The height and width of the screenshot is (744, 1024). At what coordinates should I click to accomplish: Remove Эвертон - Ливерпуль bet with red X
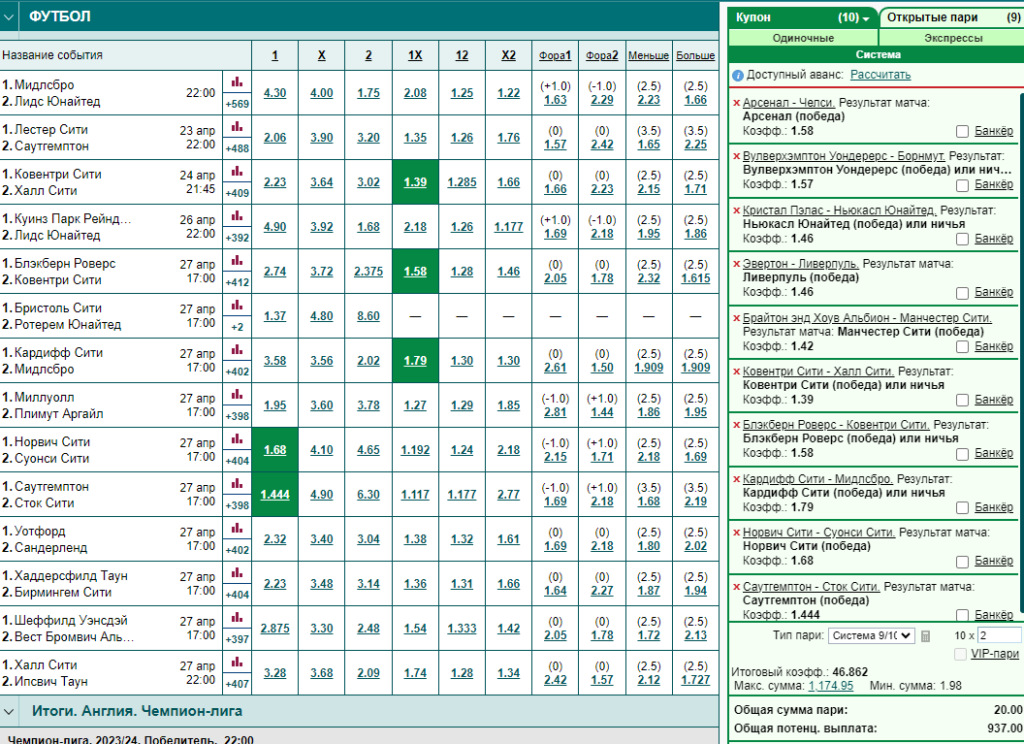coord(737,265)
